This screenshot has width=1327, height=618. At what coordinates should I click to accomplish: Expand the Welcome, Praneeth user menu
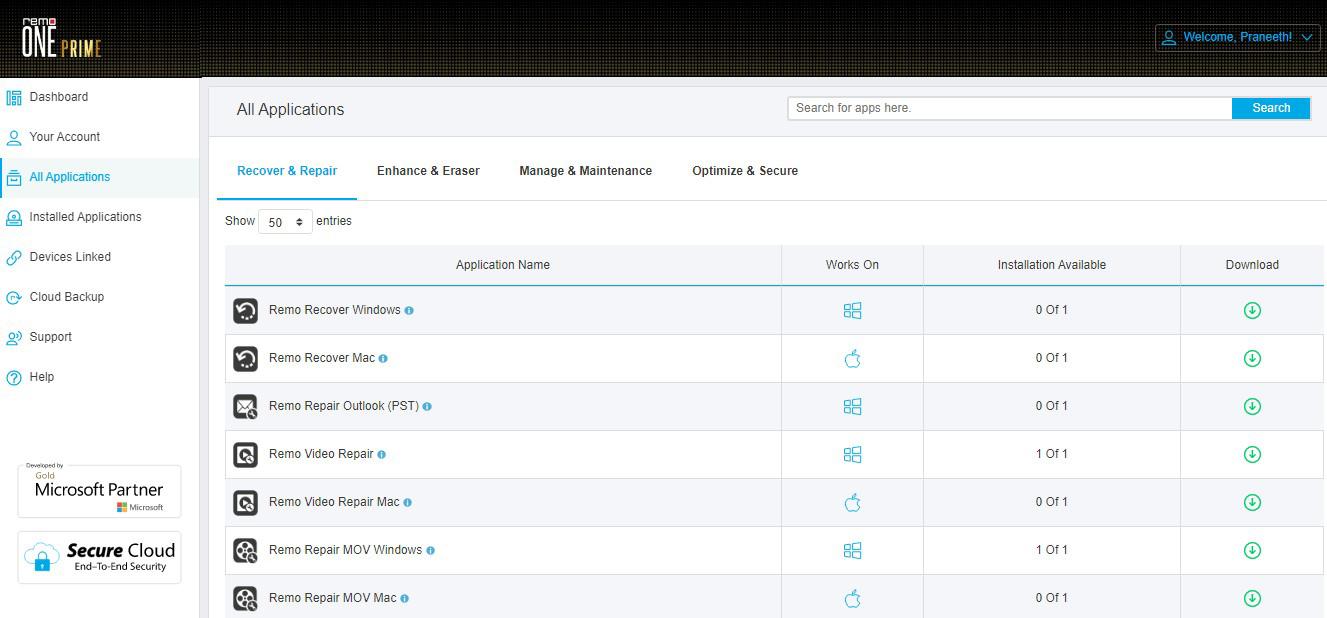tap(1238, 37)
